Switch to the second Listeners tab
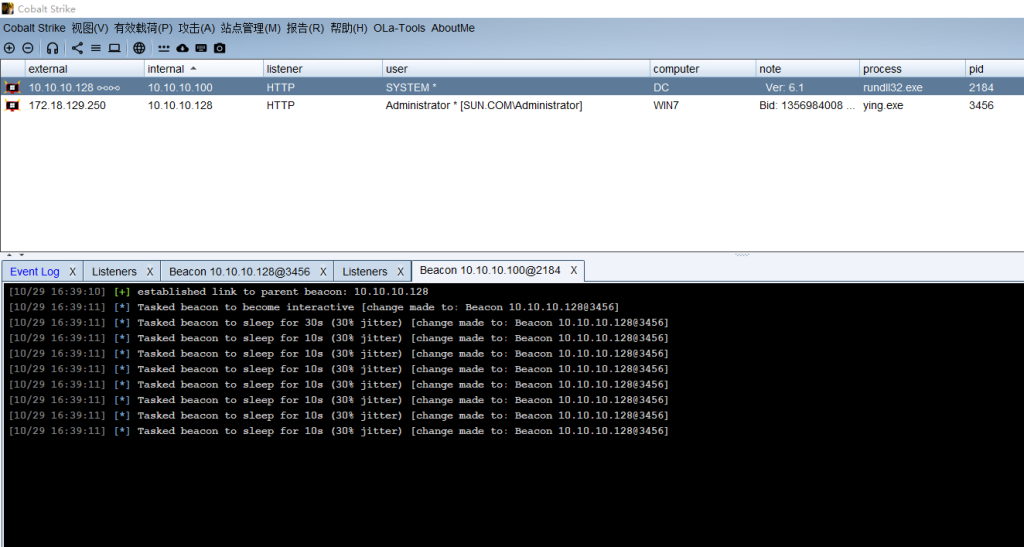This screenshot has height=547, width=1024. point(365,272)
